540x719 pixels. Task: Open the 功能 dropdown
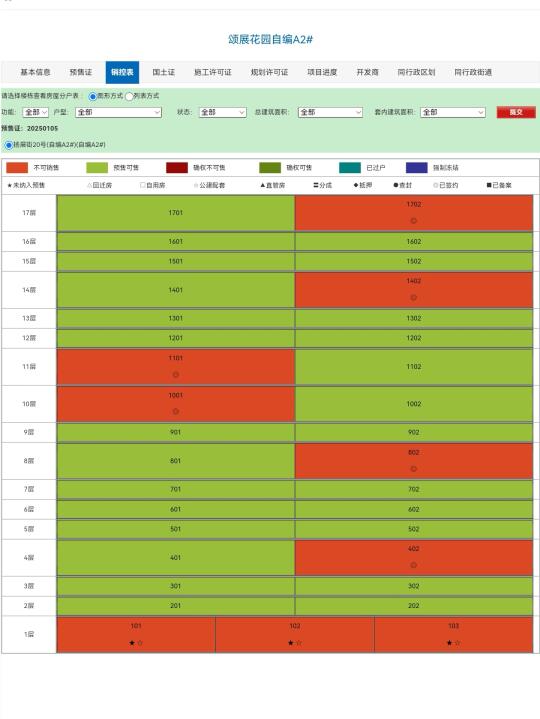[35, 112]
